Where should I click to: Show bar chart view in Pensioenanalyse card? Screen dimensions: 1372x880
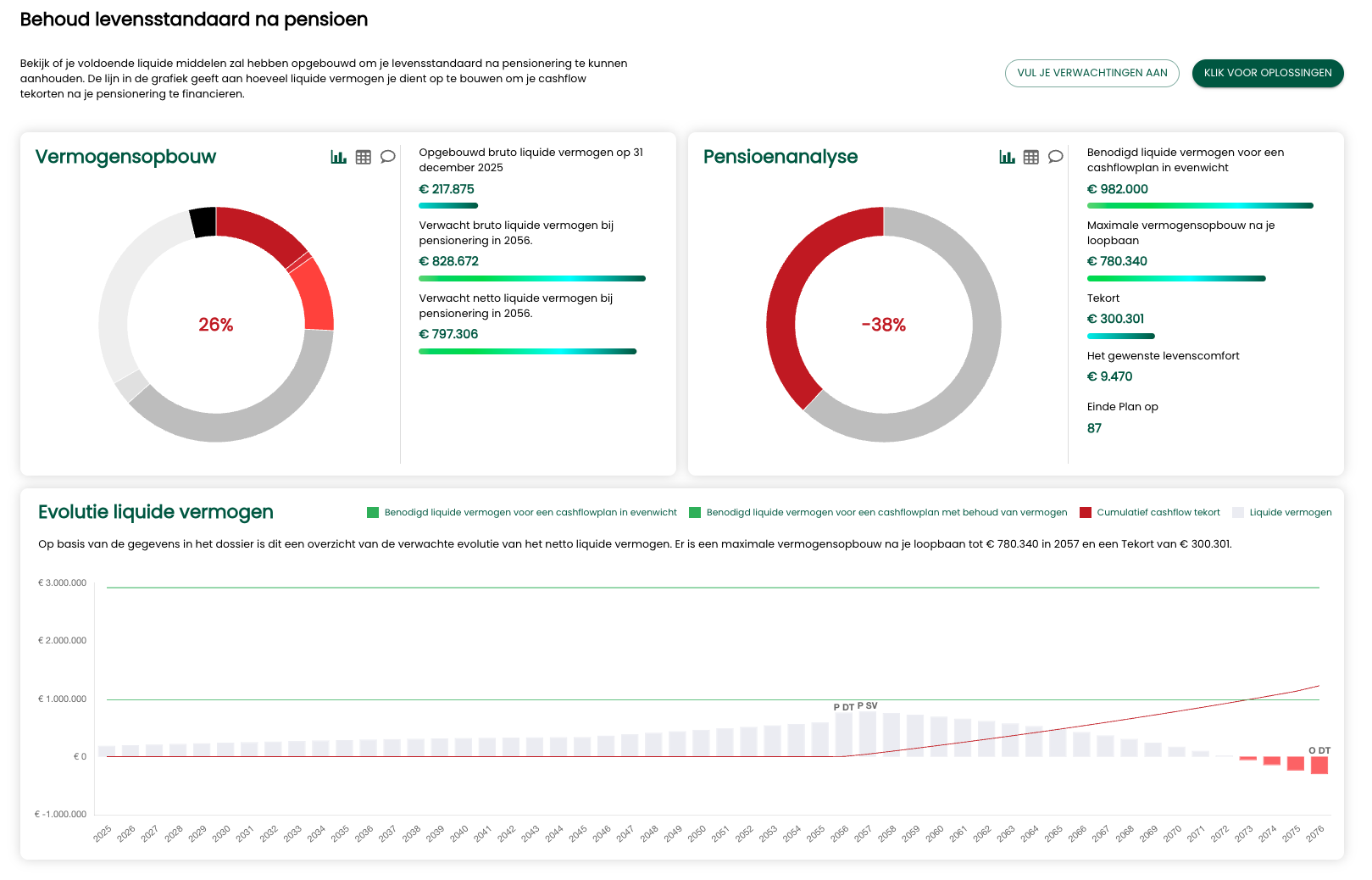coord(1007,157)
